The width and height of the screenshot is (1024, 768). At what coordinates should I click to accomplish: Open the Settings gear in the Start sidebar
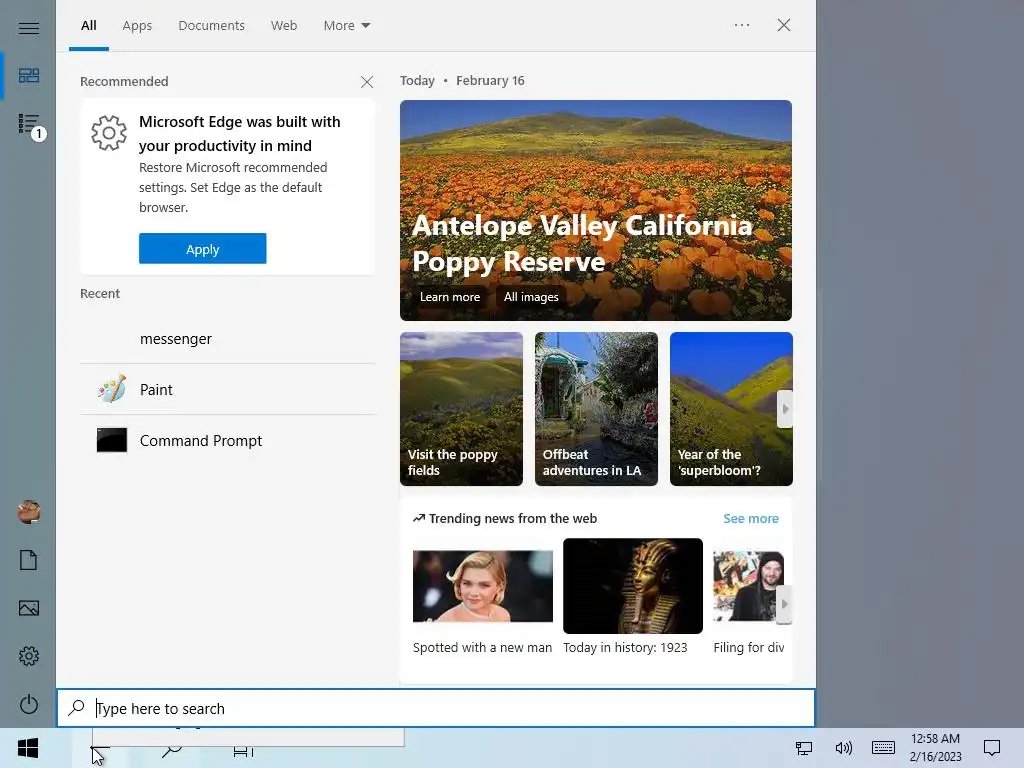[x=28, y=656]
